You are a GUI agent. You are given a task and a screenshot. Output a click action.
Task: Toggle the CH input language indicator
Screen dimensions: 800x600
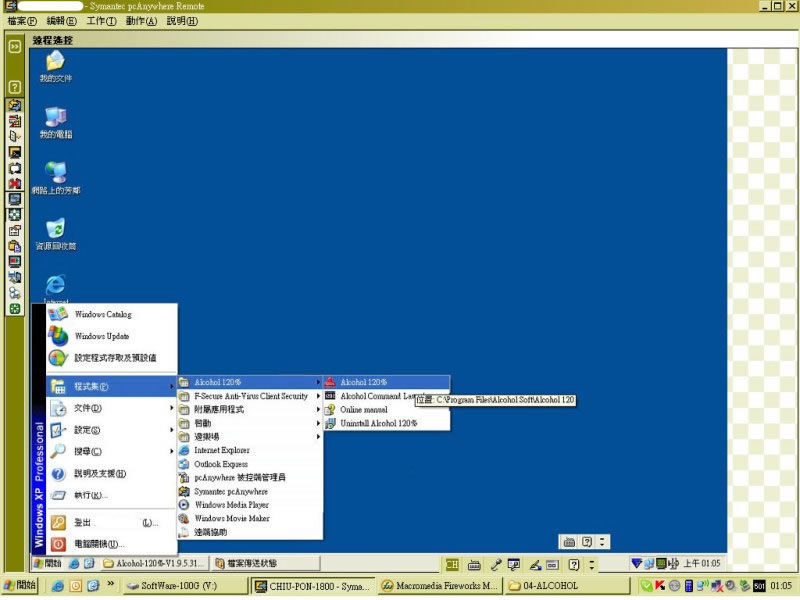tap(452, 564)
